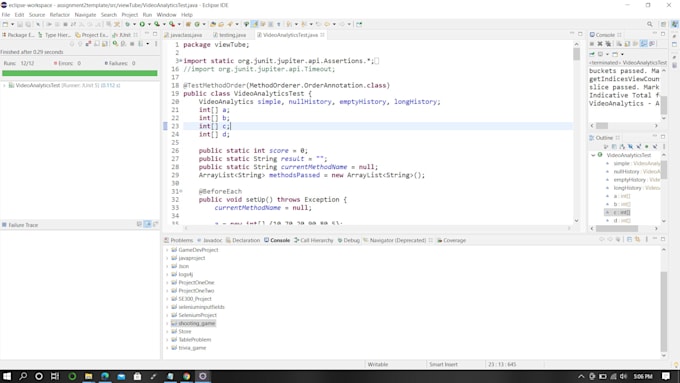Click the toolbar Search magnifier icon at right
The height and width of the screenshot is (383, 680).
tap(650, 24)
